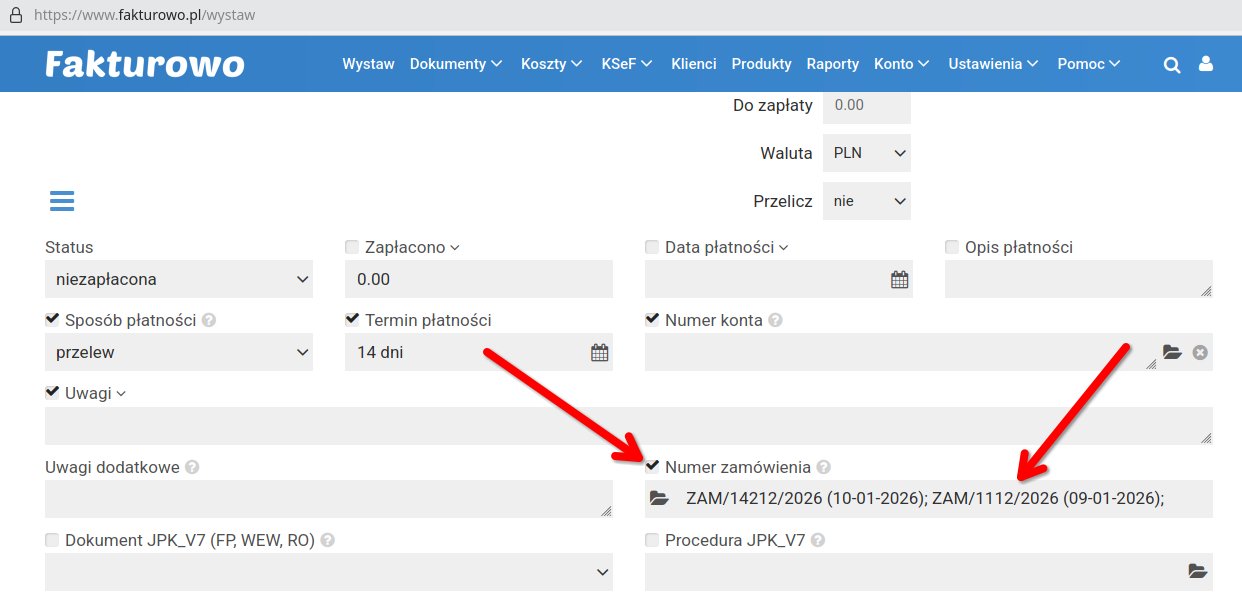Clear Numer konta with the X icon
Image resolution: width=1242 pixels, height=611 pixels.
1200,352
